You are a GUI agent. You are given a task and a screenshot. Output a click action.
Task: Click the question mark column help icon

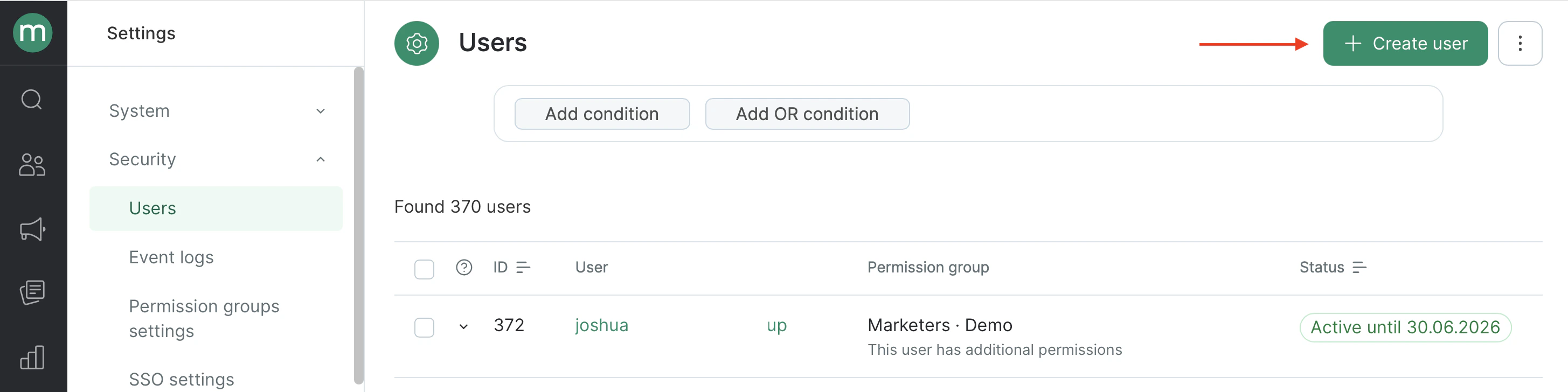[x=464, y=267]
